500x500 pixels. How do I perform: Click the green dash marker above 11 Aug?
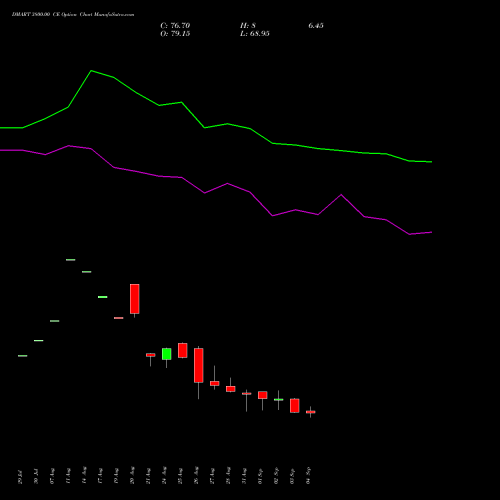tap(70, 260)
